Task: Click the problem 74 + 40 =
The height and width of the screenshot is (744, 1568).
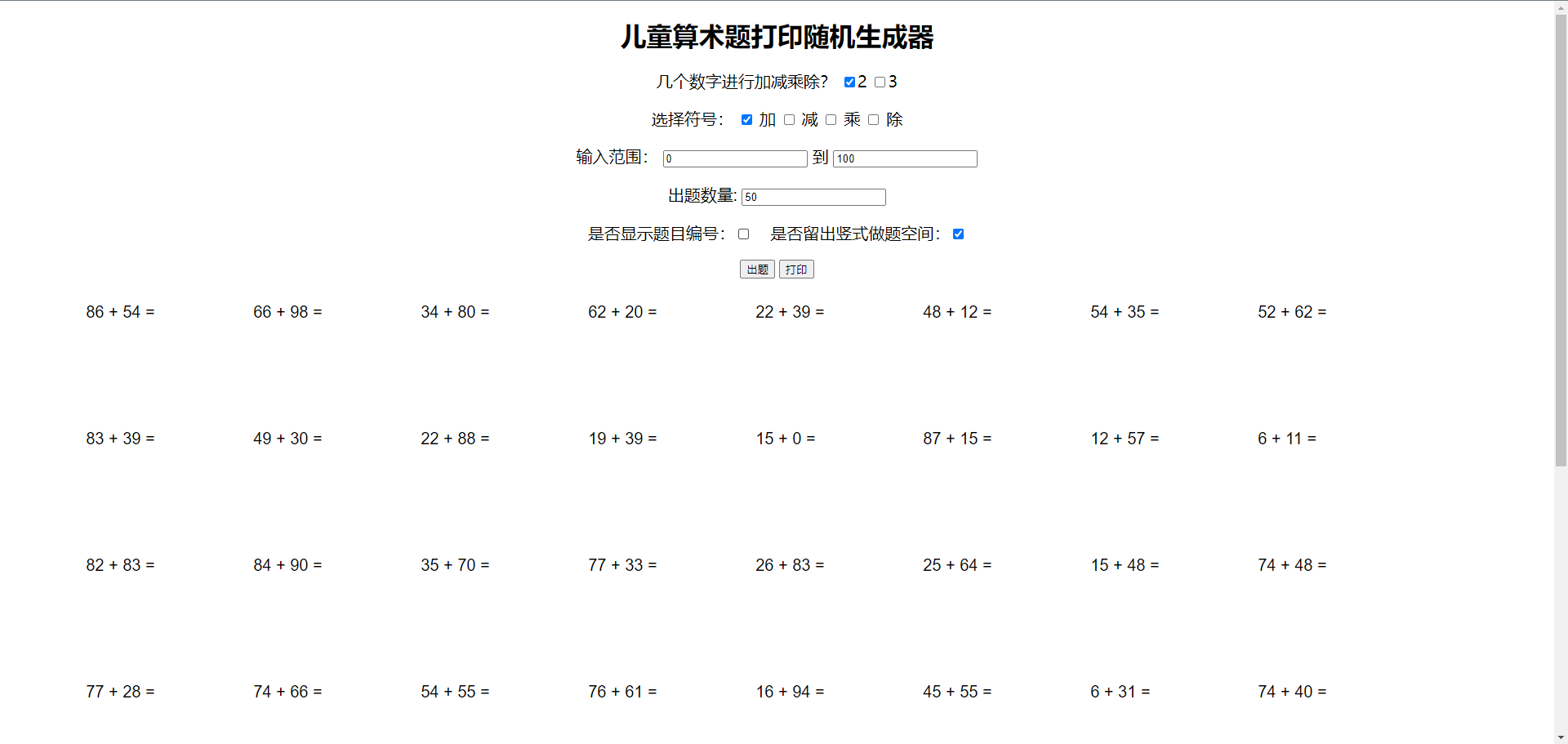Action: (x=1292, y=692)
